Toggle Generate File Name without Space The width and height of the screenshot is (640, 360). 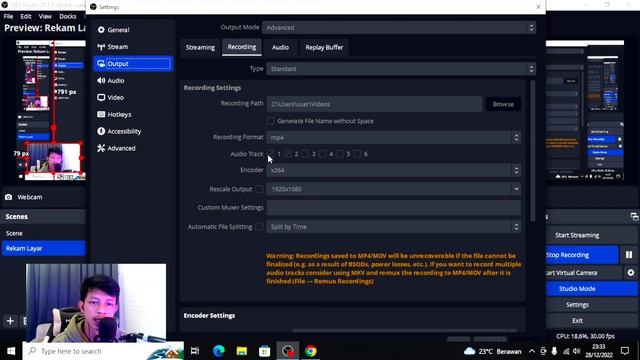click(270, 121)
